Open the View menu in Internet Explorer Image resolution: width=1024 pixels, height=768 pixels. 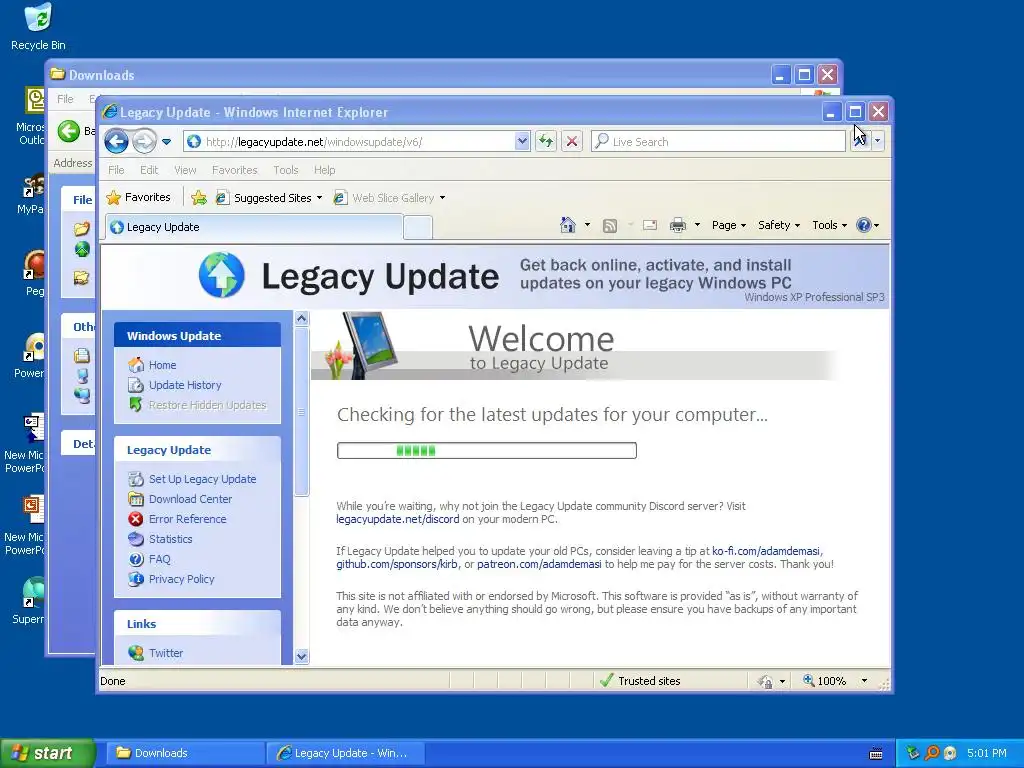click(x=185, y=170)
